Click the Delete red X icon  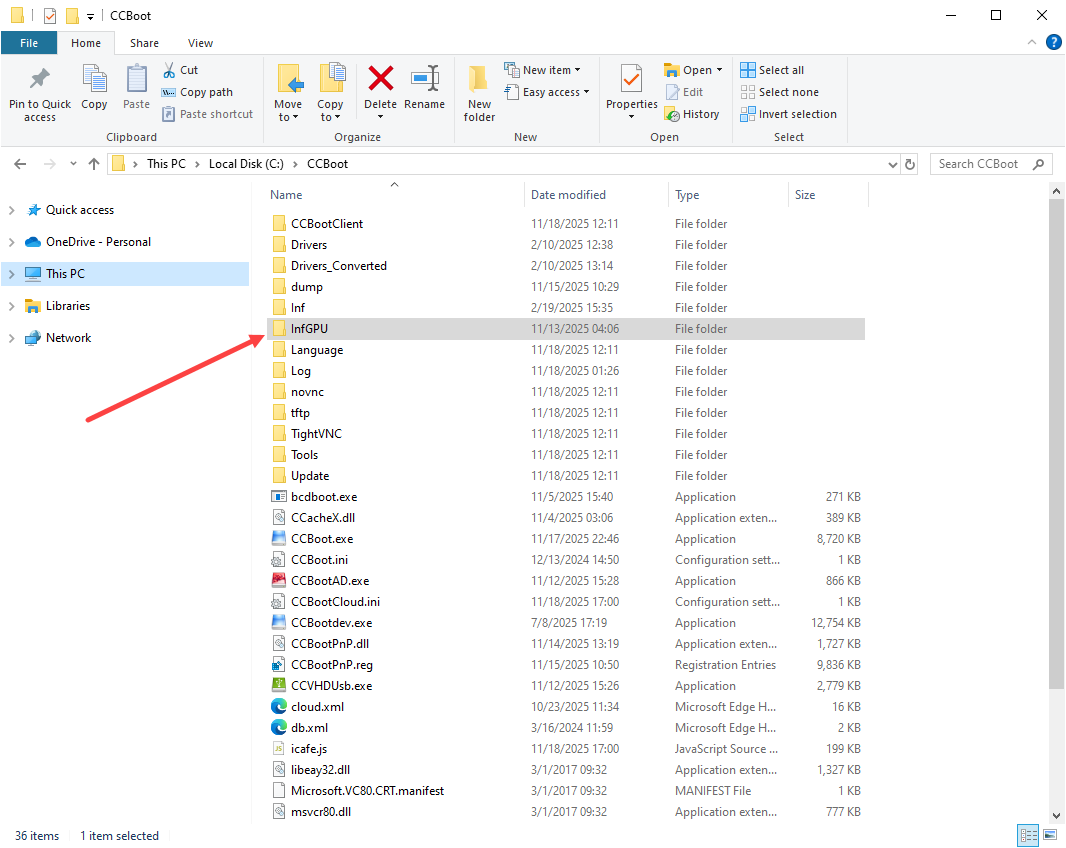point(380,80)
